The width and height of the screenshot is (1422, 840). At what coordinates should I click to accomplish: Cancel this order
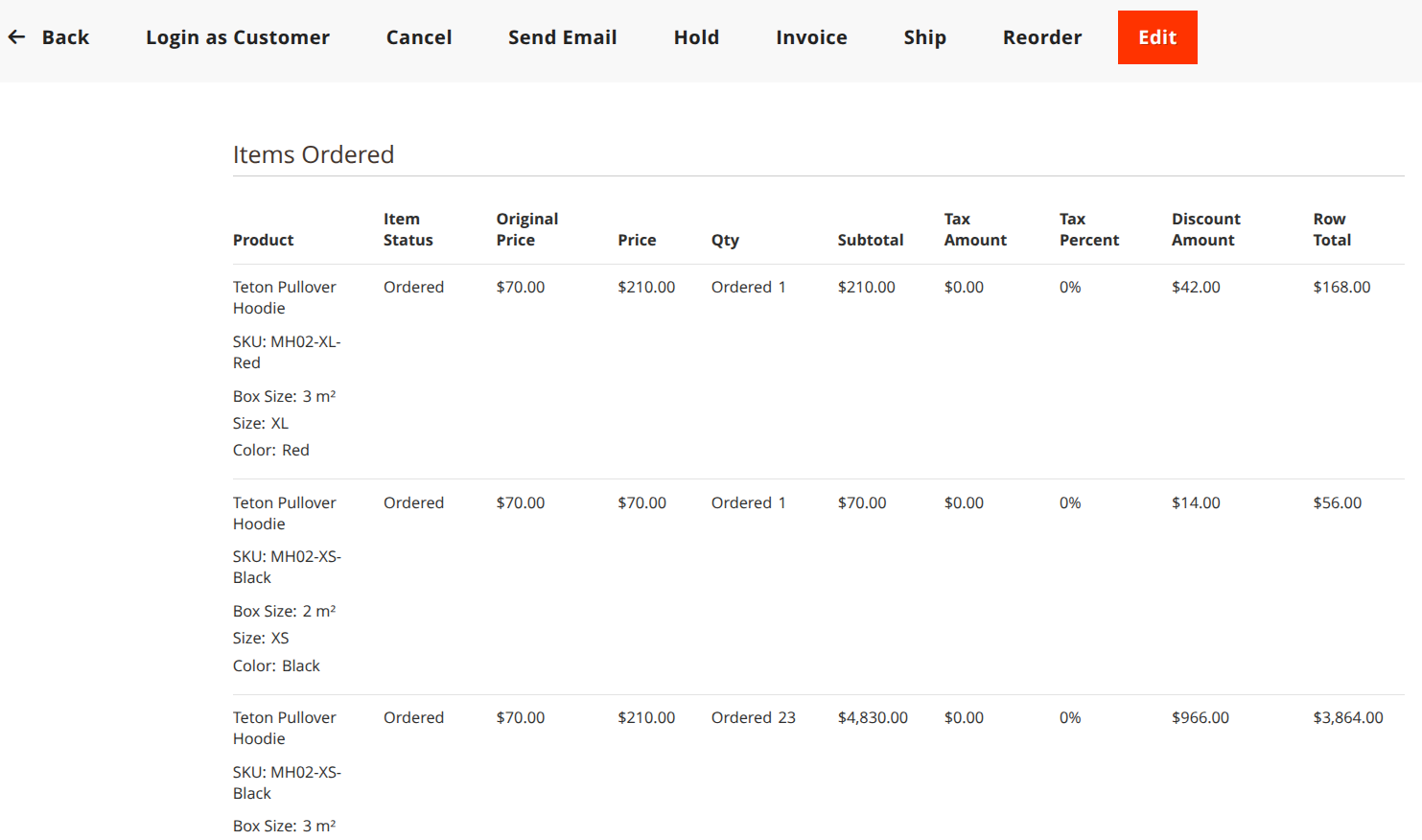pos(418,37)
